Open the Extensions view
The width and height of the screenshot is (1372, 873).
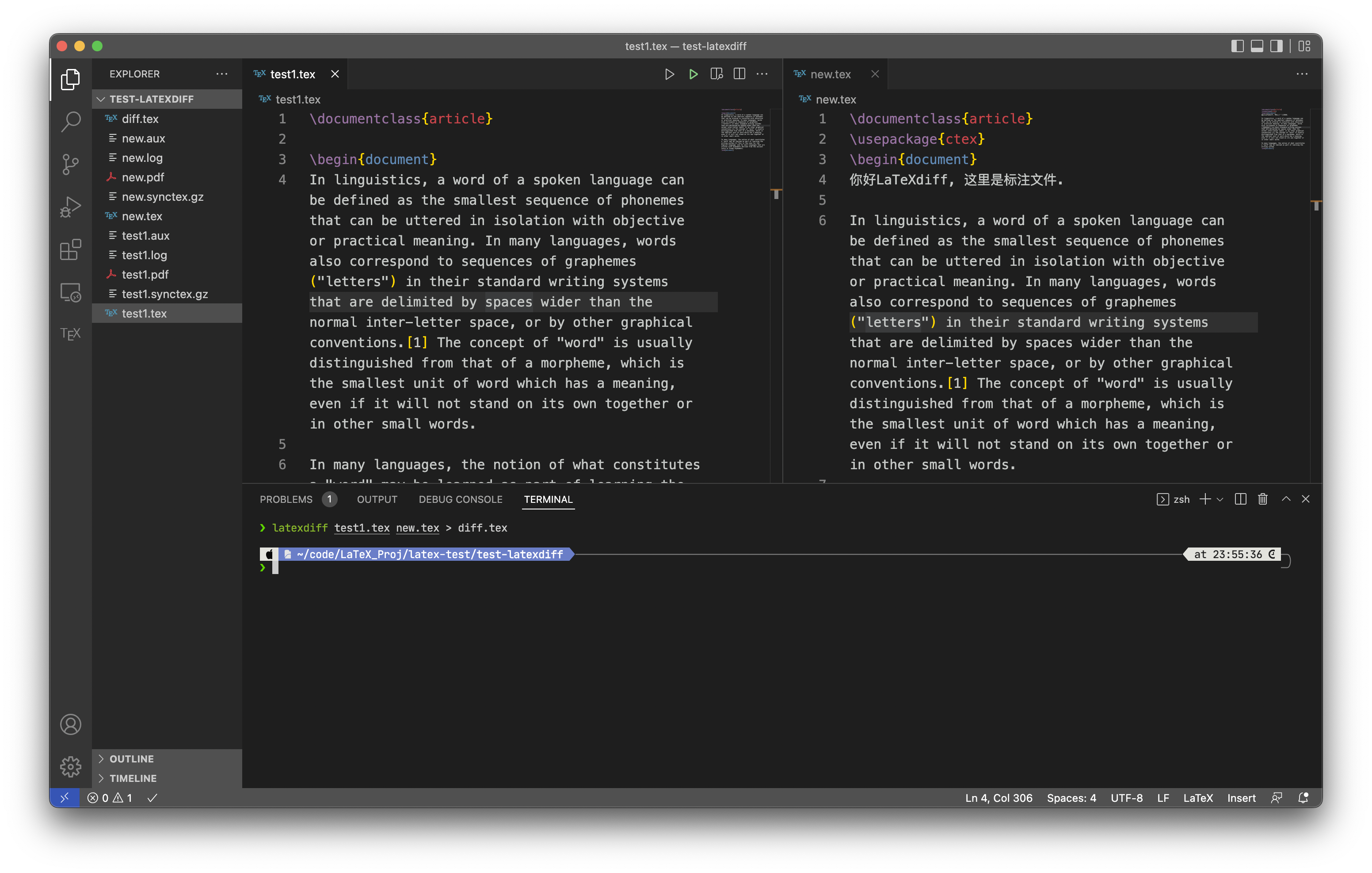click(70, 250)
